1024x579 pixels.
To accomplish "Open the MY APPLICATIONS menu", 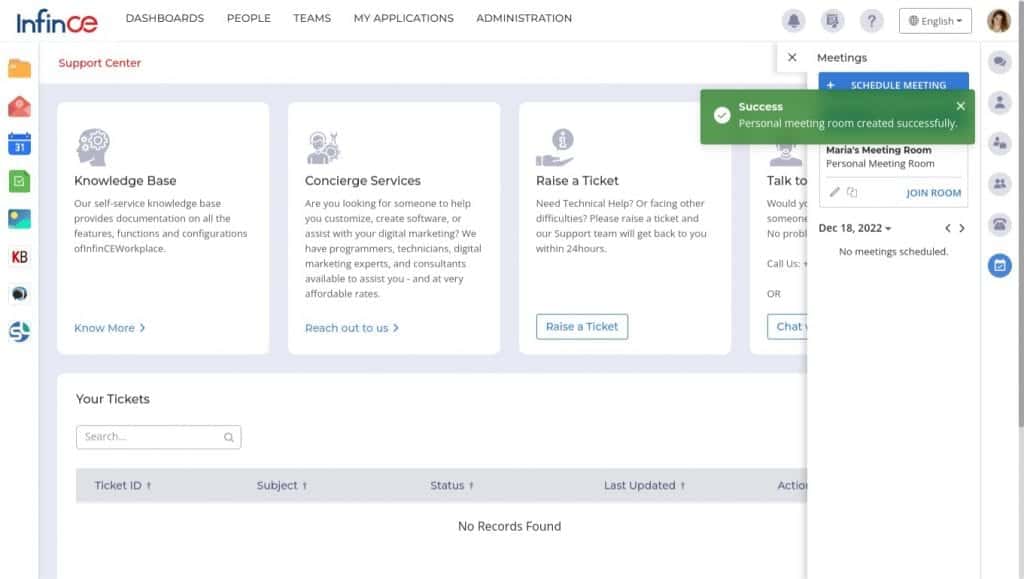I will (404, 18).
